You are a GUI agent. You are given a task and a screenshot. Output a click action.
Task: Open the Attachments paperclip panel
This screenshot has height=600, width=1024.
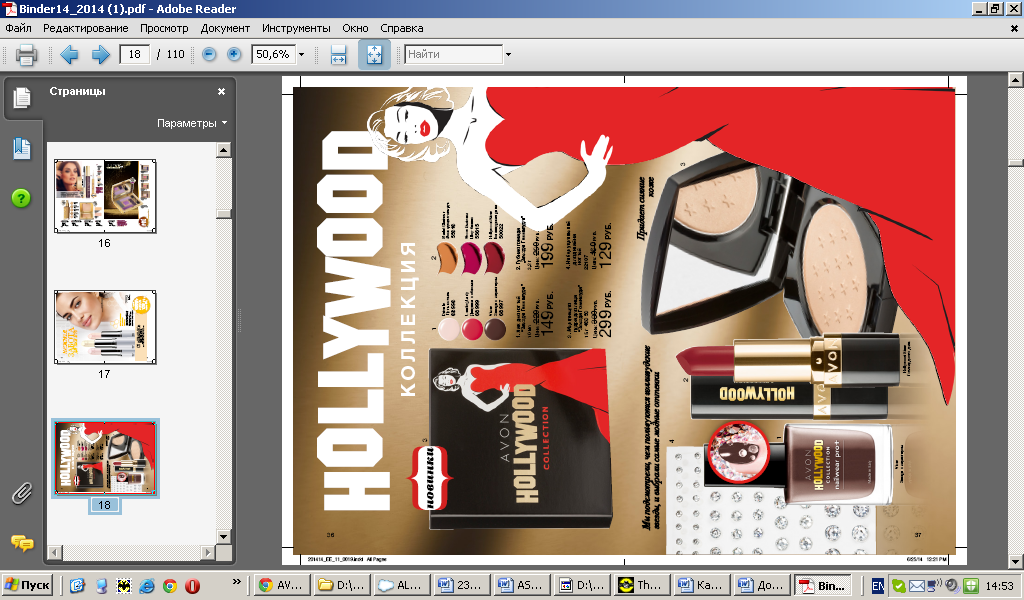click(x=22, y=494)
